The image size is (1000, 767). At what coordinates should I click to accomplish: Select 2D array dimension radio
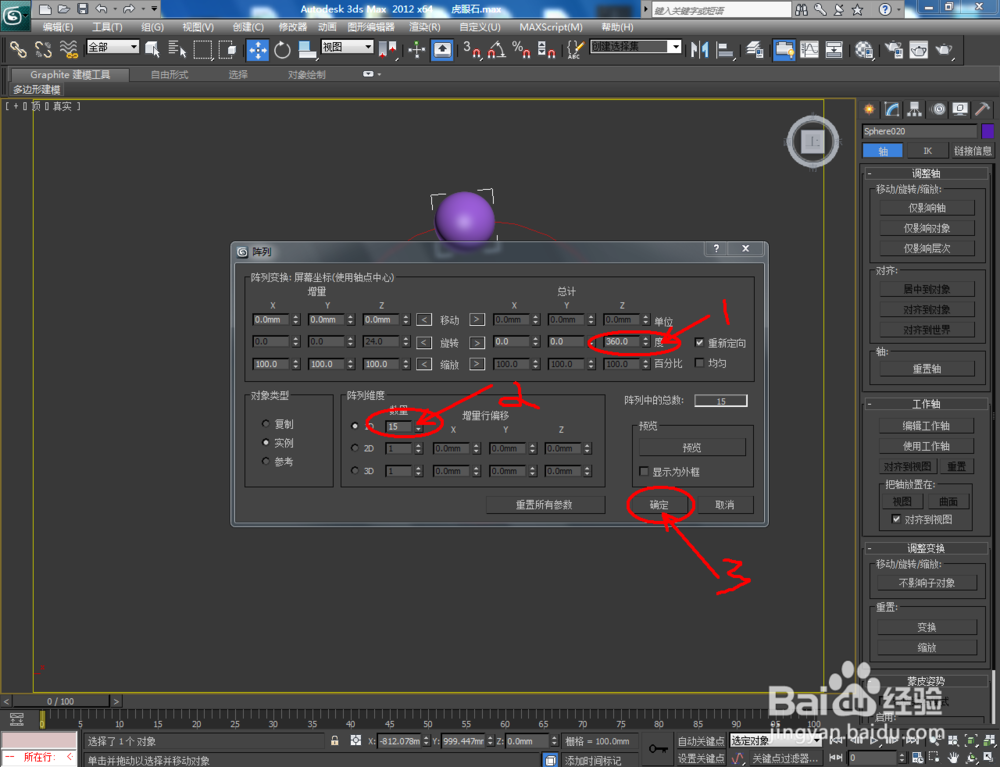[355, 448]
